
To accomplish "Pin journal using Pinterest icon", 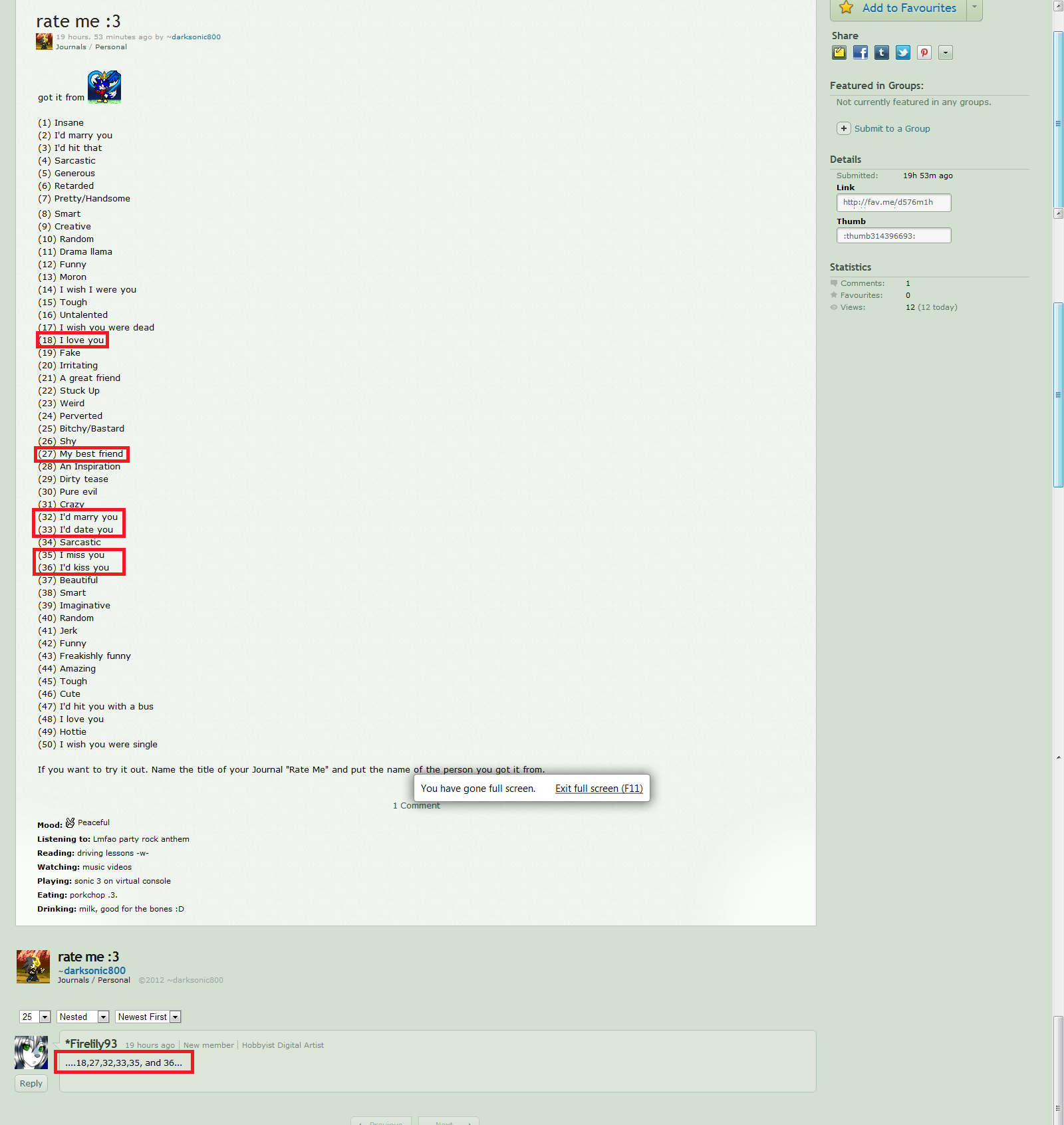I will tap(924, 53).
